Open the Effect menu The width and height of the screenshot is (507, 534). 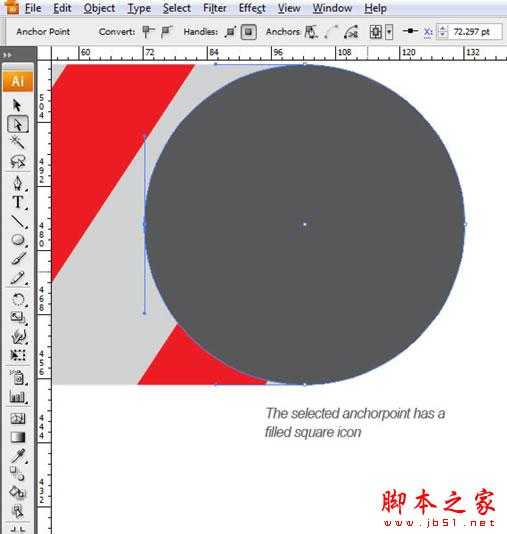(252, 8)
